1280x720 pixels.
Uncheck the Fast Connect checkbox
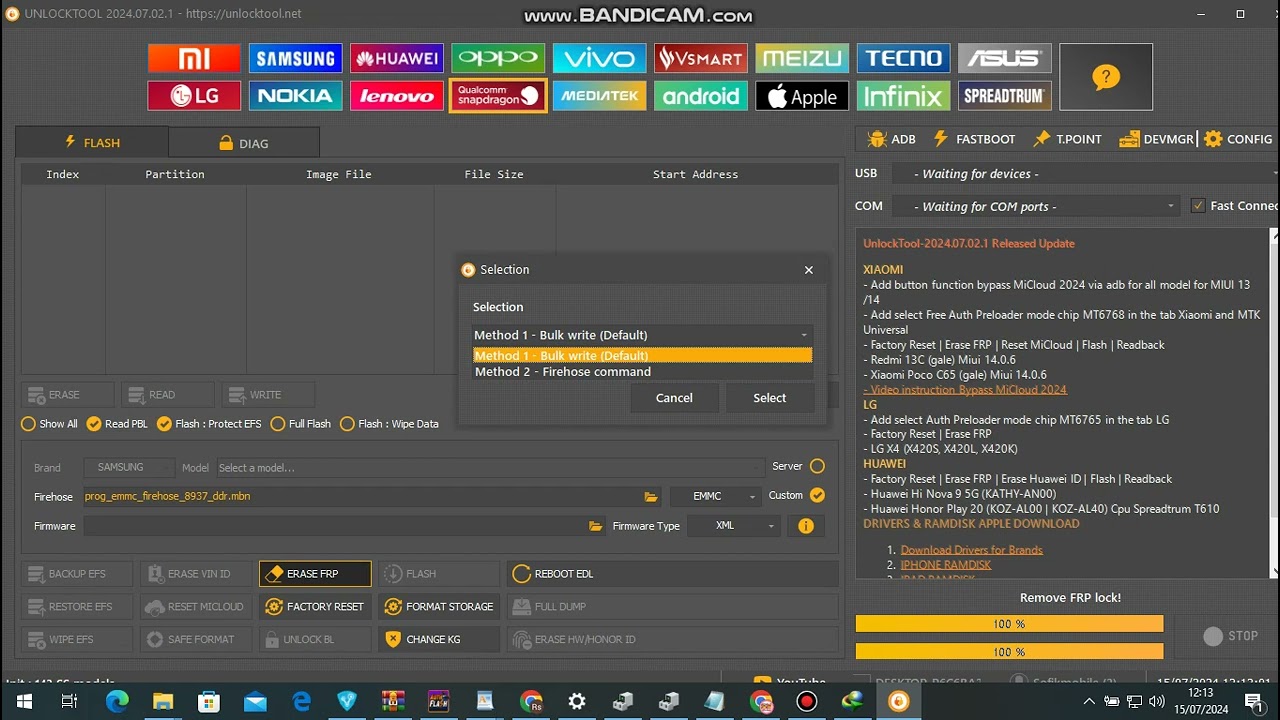1198,206
